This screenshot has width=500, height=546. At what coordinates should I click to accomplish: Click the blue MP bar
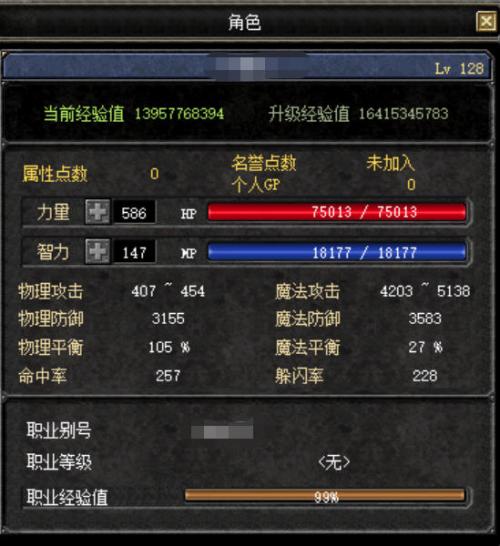coord(337,252)
